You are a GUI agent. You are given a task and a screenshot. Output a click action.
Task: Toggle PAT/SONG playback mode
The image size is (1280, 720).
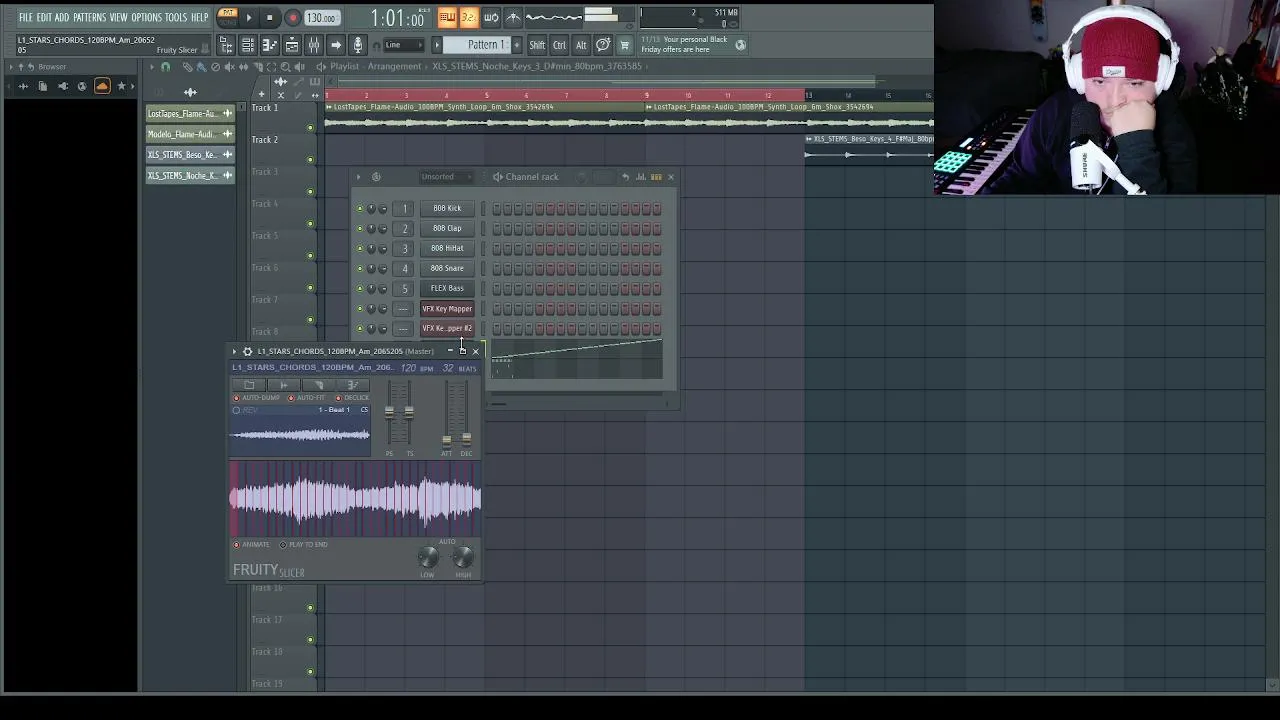click(228, 17)
